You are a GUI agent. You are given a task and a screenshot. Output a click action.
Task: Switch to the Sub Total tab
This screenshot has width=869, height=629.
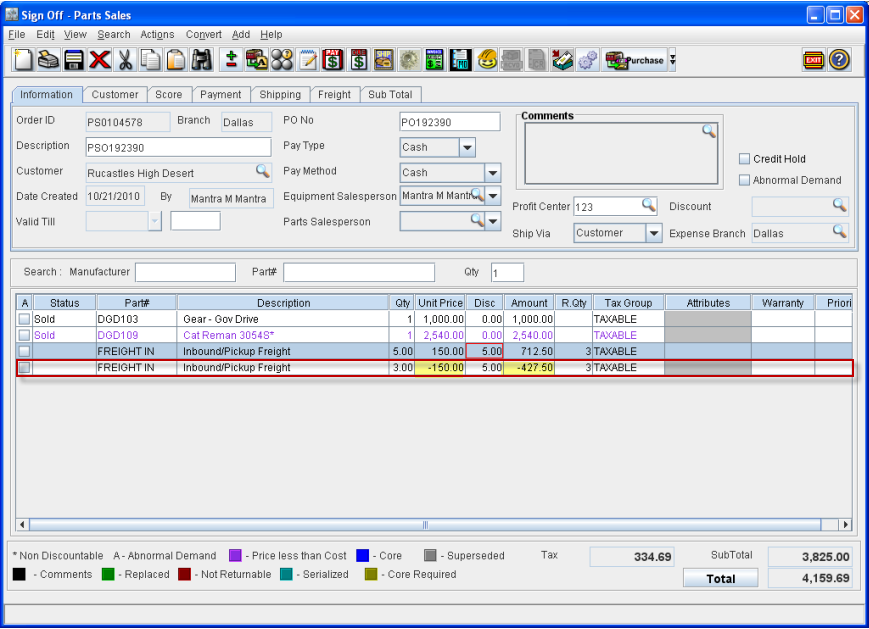coord(390,95)
